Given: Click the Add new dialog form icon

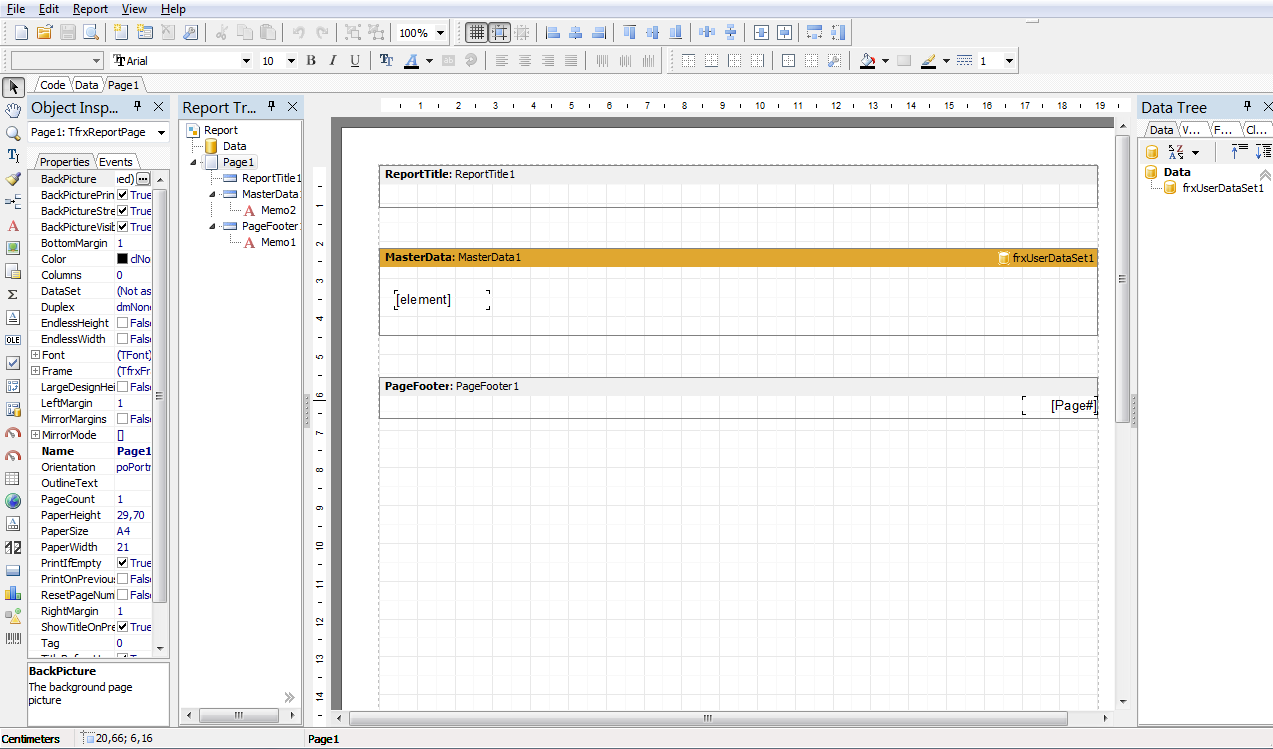Looking at the screenshot, I should 145,33.
